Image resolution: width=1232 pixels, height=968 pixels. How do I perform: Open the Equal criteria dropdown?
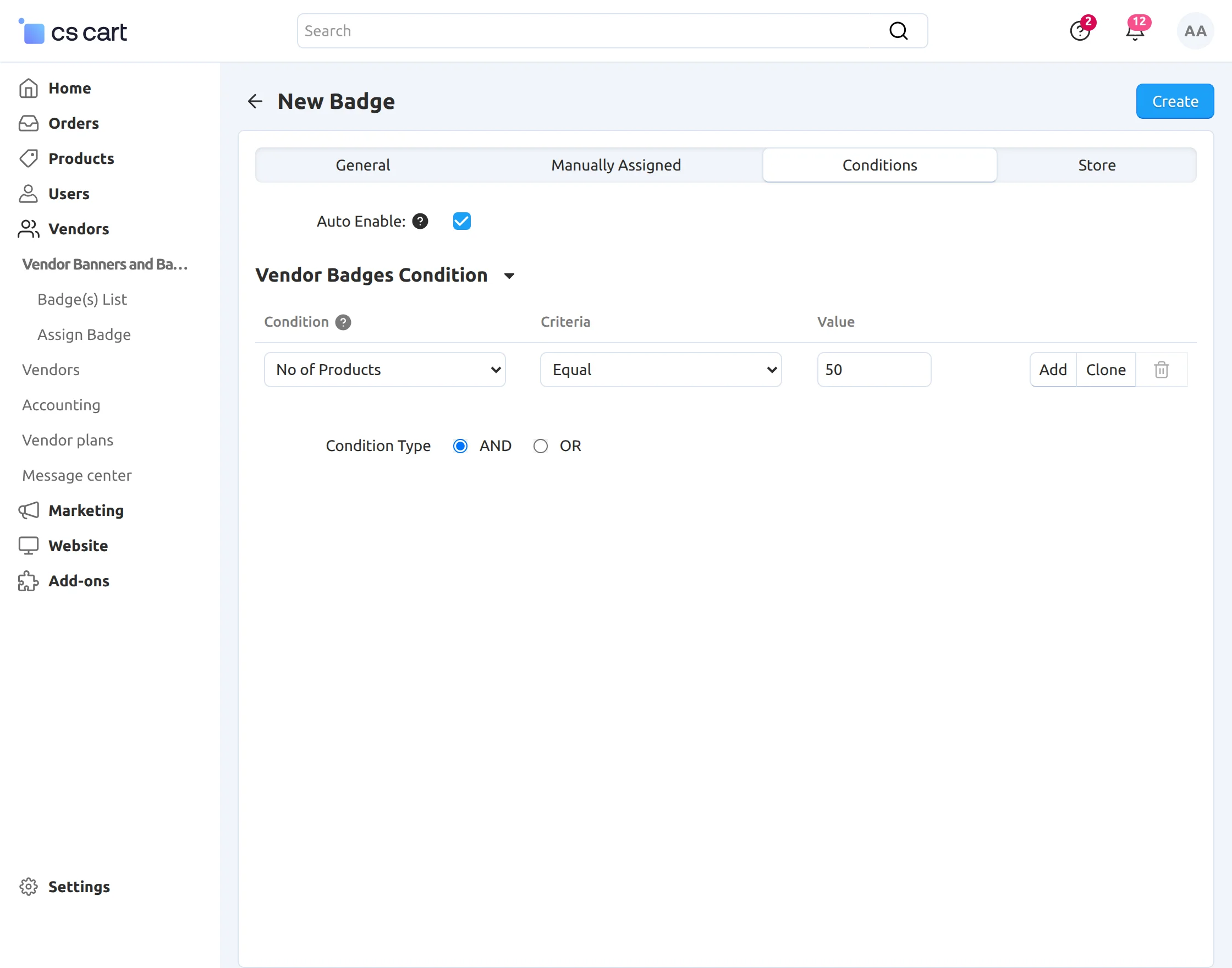[661, 370]
